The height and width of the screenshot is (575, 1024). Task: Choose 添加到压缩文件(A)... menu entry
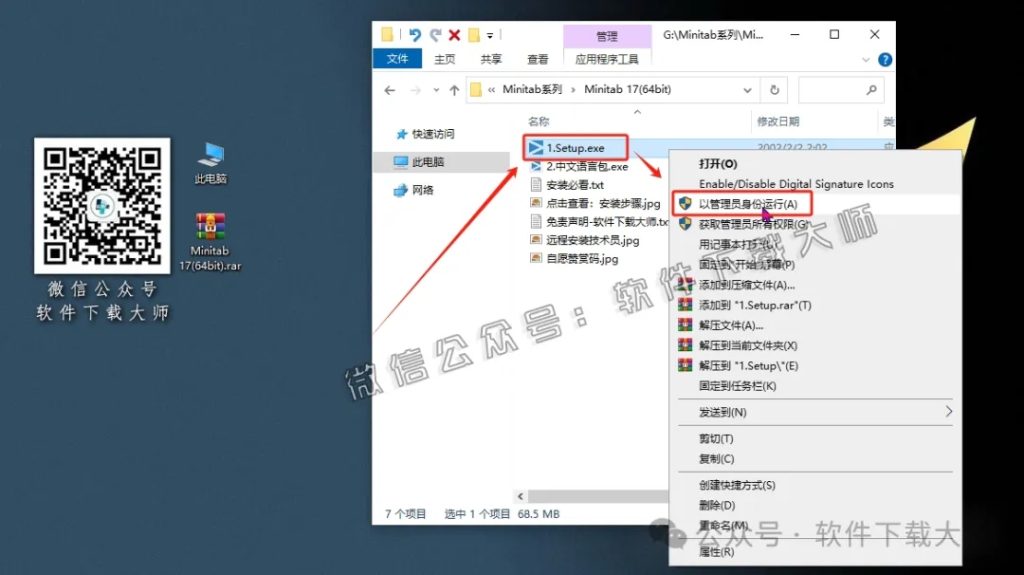point(746,285)
